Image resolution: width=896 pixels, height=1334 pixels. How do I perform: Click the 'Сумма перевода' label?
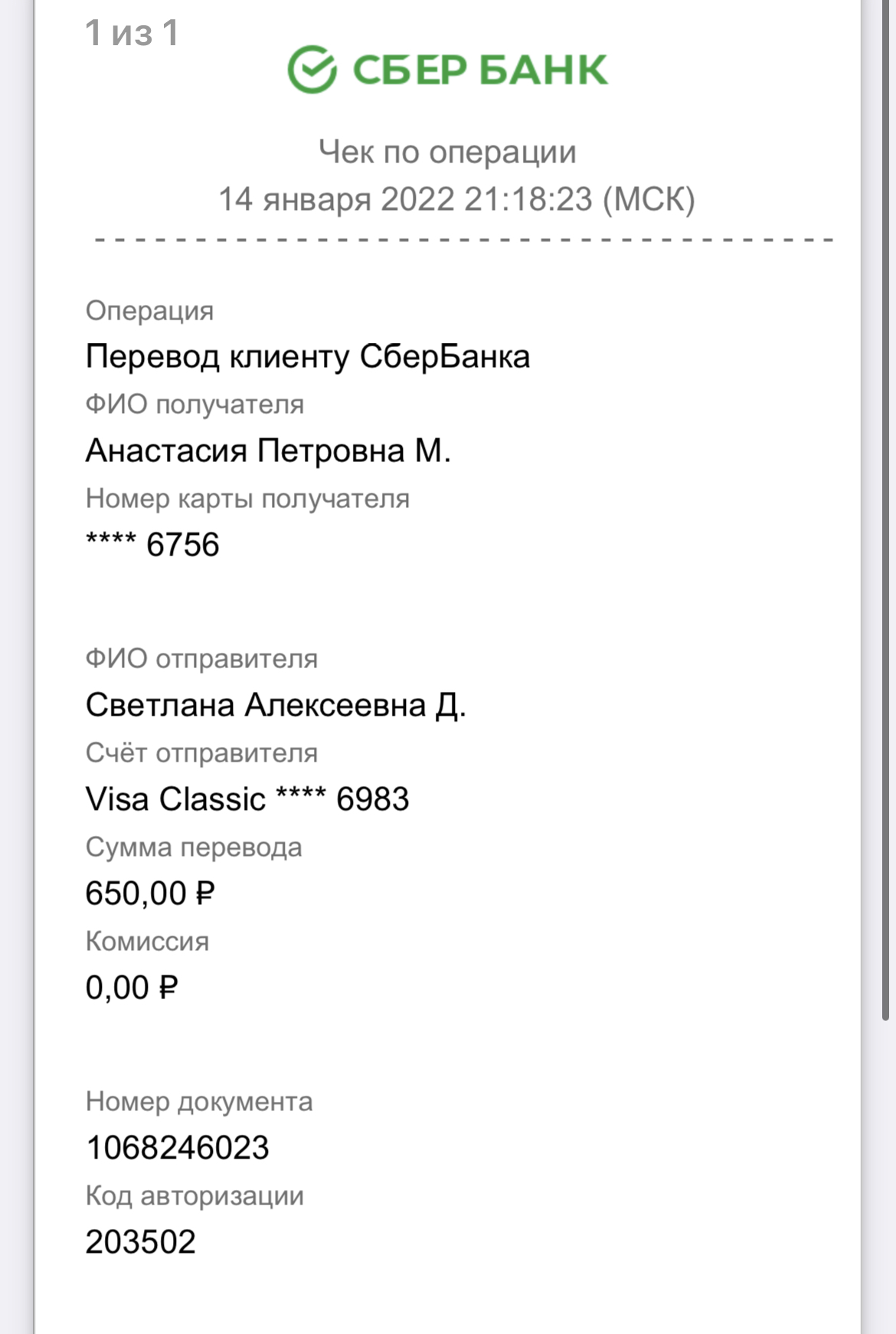[x=194, y=847]
